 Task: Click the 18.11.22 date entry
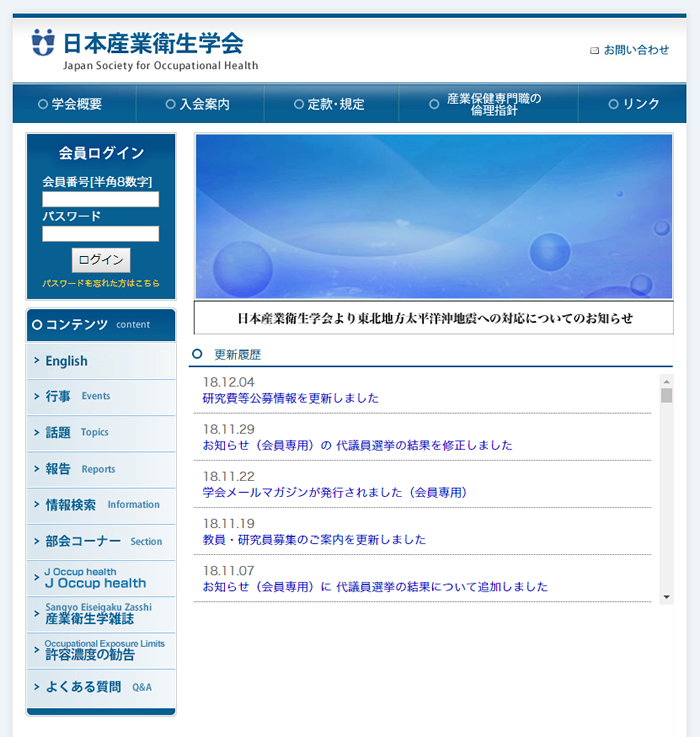(228, 476)
